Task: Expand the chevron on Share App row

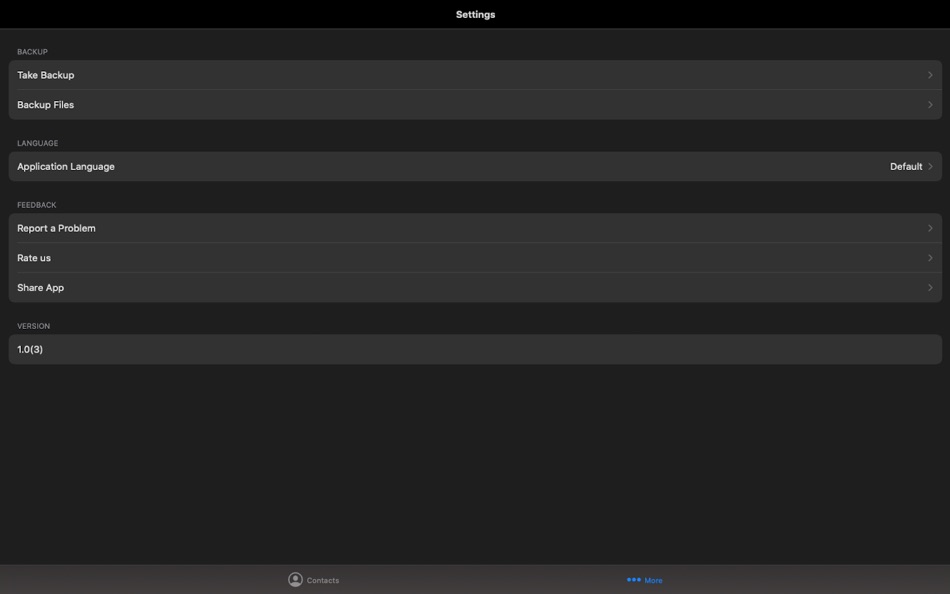Action: pos(930,288)
